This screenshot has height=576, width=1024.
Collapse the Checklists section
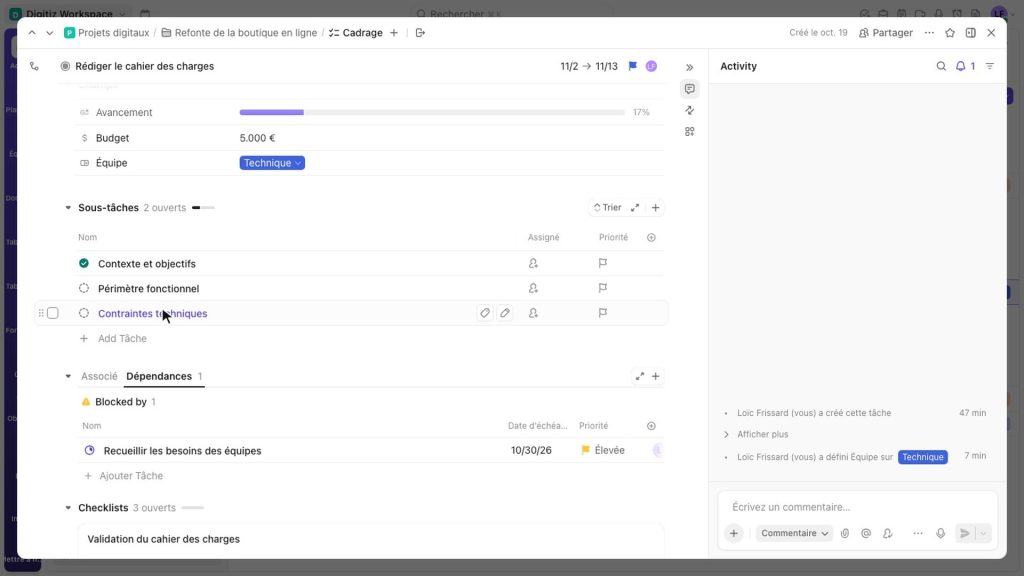point(68,507)
